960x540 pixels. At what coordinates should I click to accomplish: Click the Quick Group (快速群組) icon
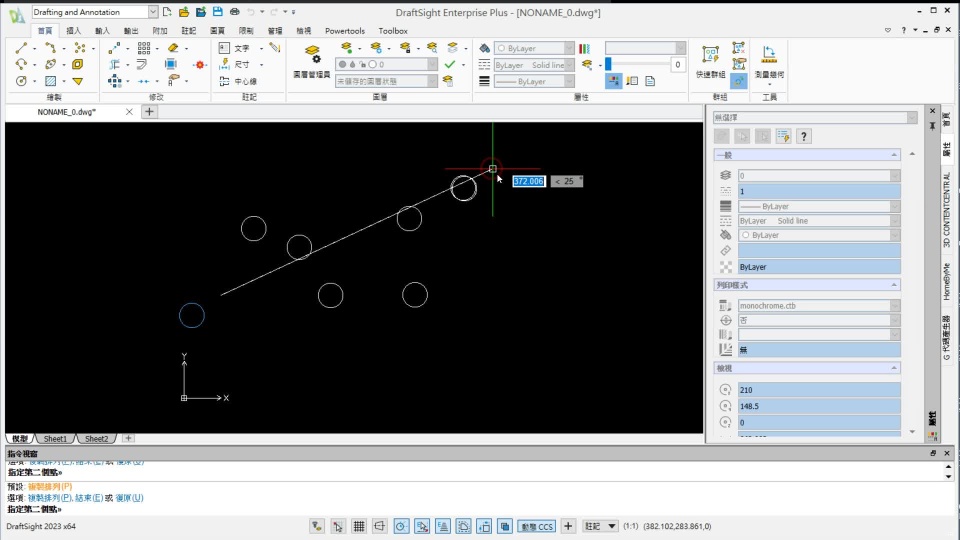tap(710, 61)
